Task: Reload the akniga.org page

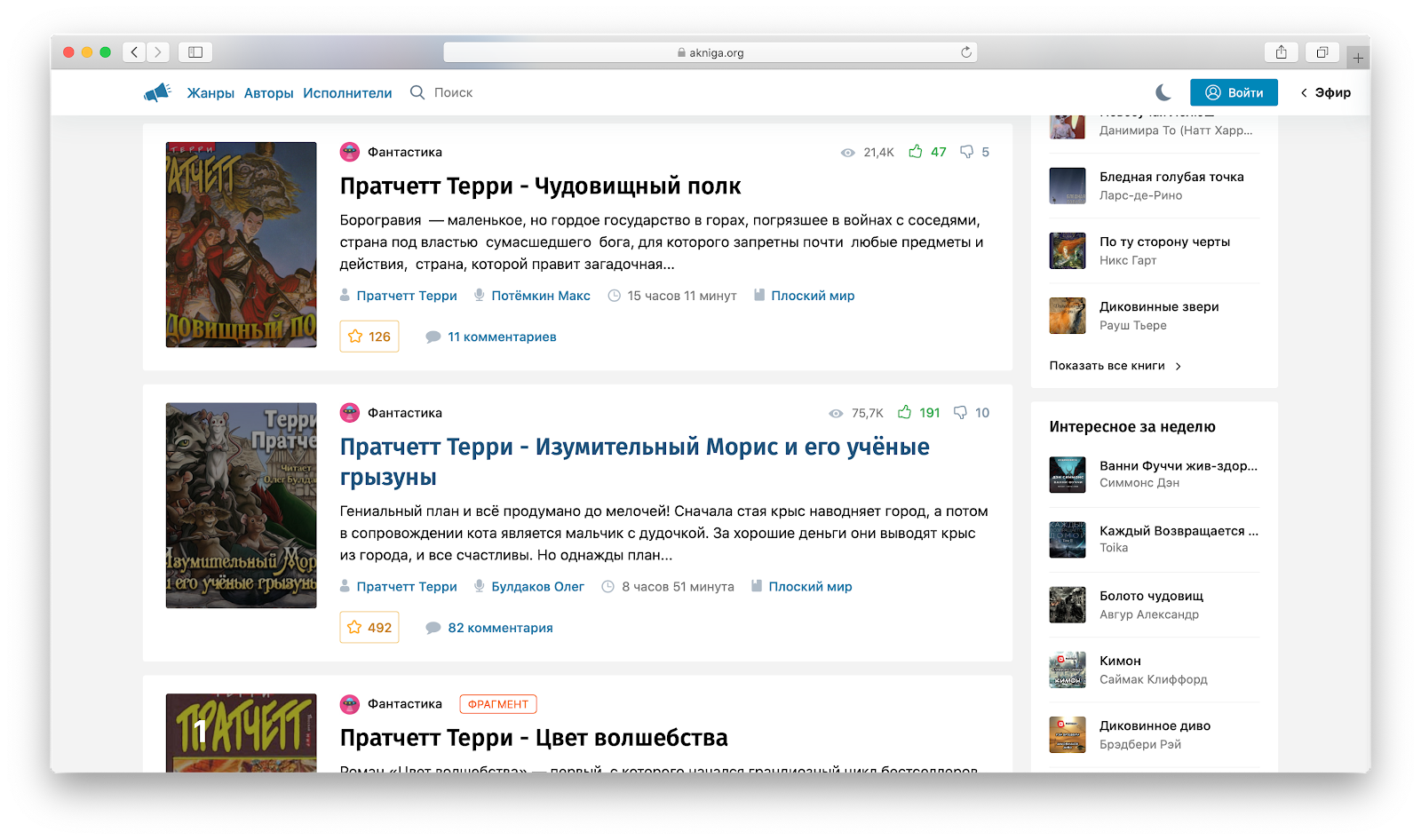Action: [966, 52]
